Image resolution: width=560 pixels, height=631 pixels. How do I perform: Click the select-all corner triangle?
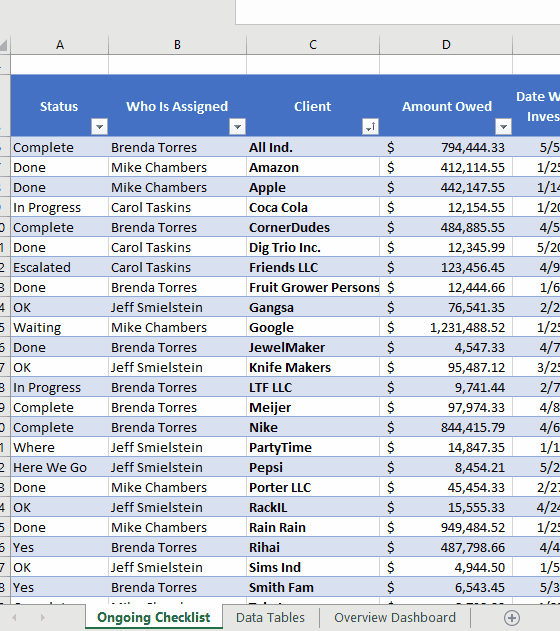[x=4, y=45]
